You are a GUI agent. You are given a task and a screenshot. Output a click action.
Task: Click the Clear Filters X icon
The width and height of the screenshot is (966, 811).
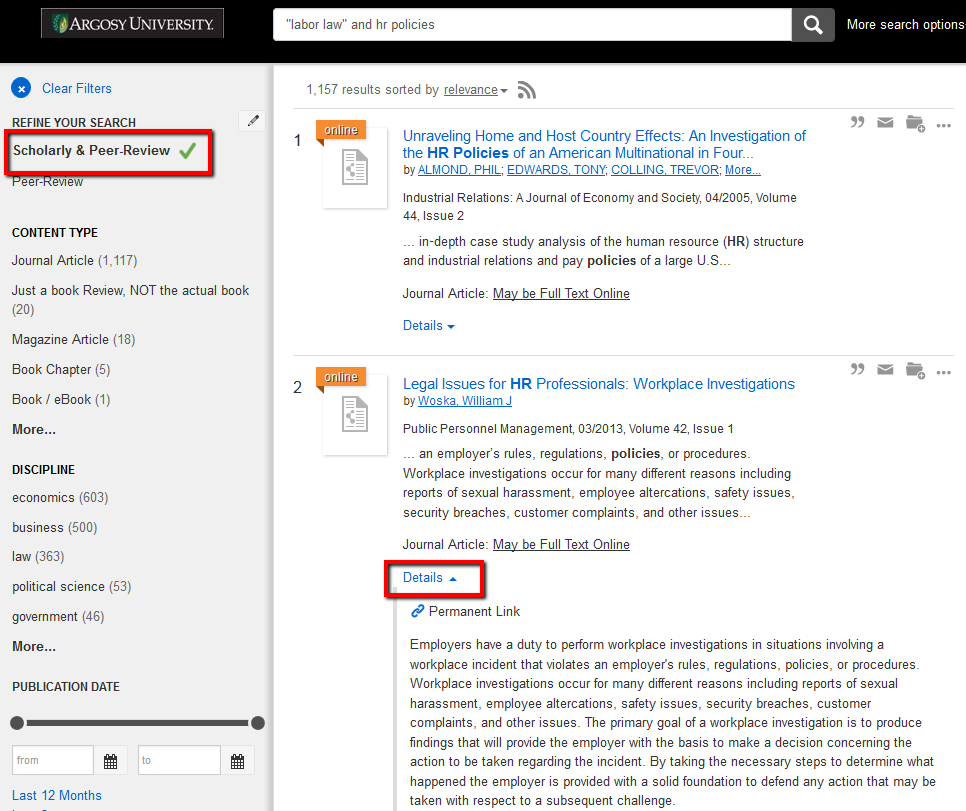coord(22,89)
